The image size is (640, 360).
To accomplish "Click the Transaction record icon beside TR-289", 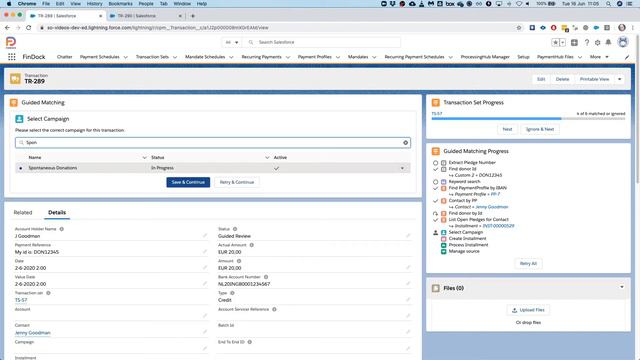I will tap(15, 79).
